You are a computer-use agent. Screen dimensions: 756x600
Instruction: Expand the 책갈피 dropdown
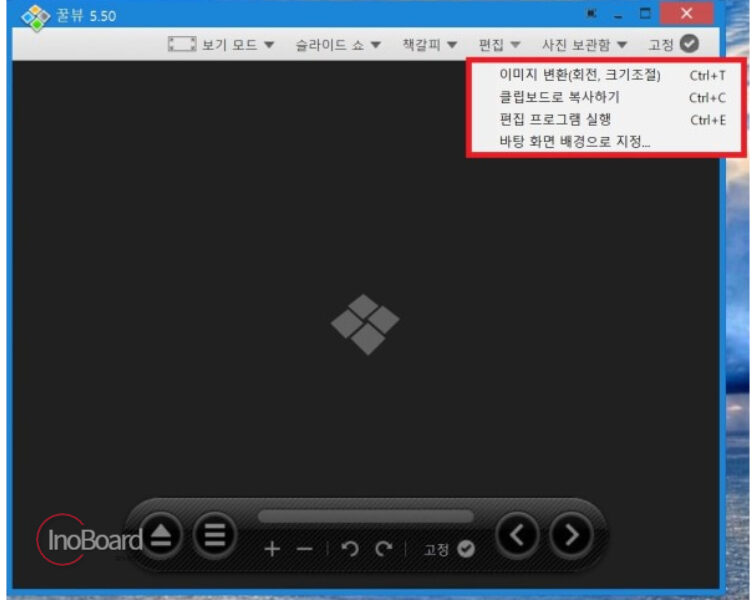pos(430,45)
